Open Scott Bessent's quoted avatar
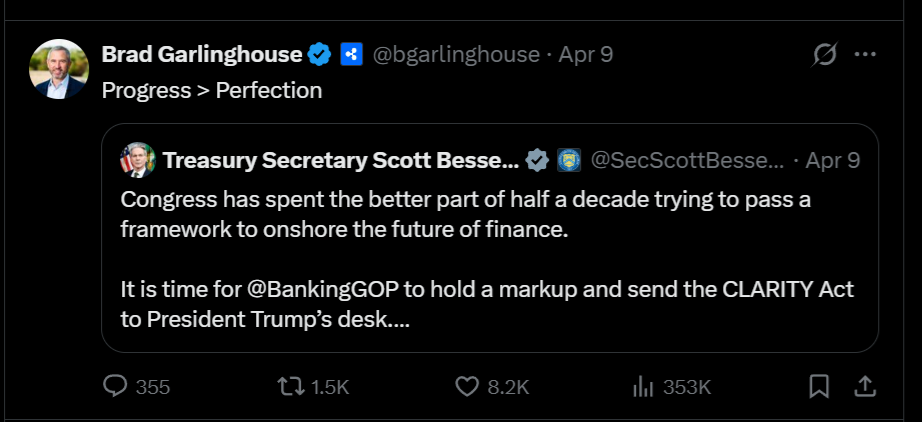The image size is (922, 422). pyautogui.click(x=137, y=160)
